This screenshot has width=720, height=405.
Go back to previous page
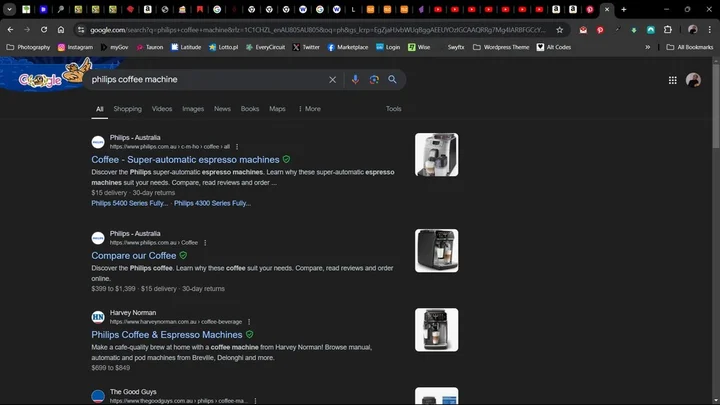10,30
